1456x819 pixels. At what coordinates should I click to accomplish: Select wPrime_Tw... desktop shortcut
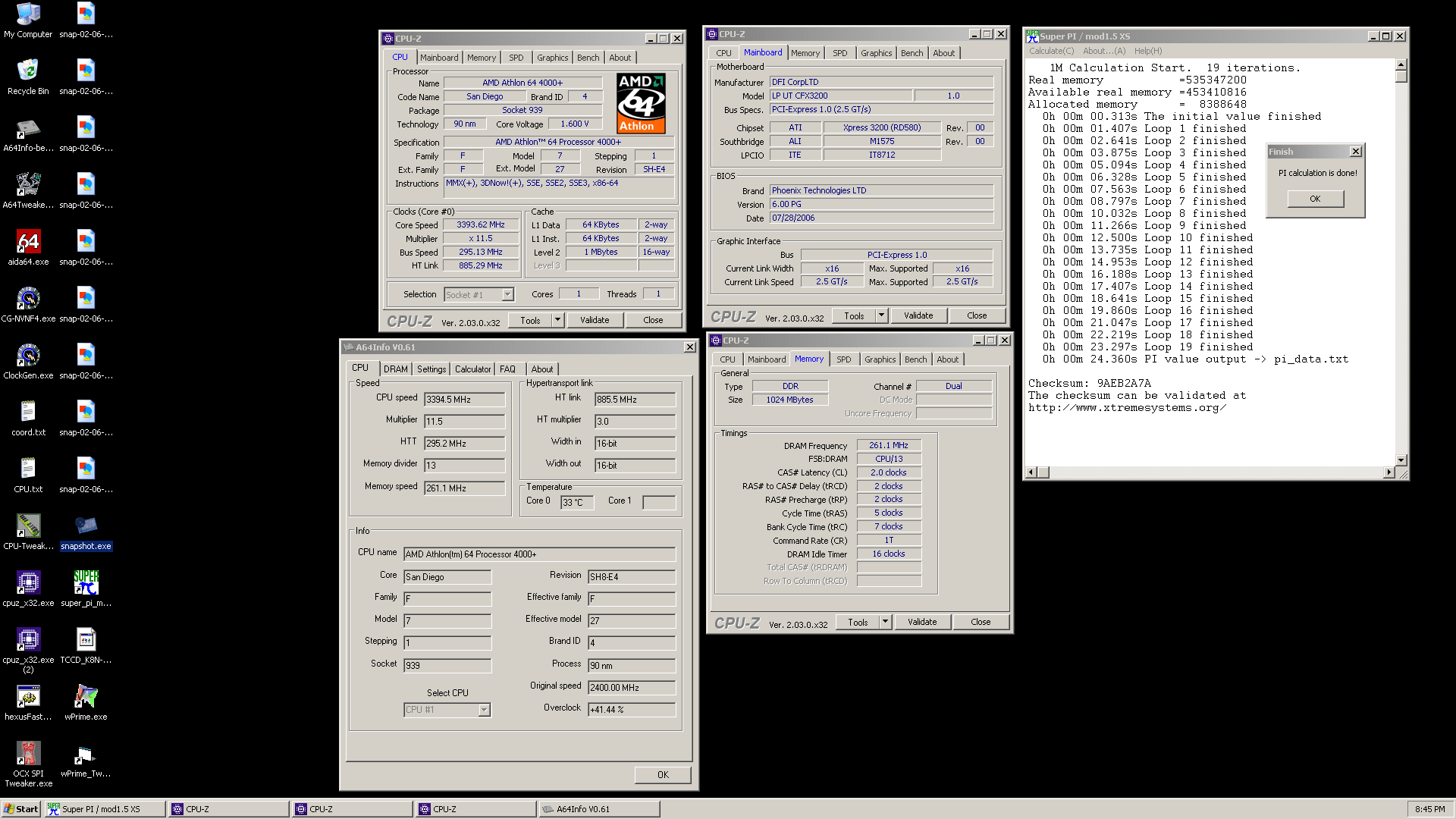[x=86, y=760]
